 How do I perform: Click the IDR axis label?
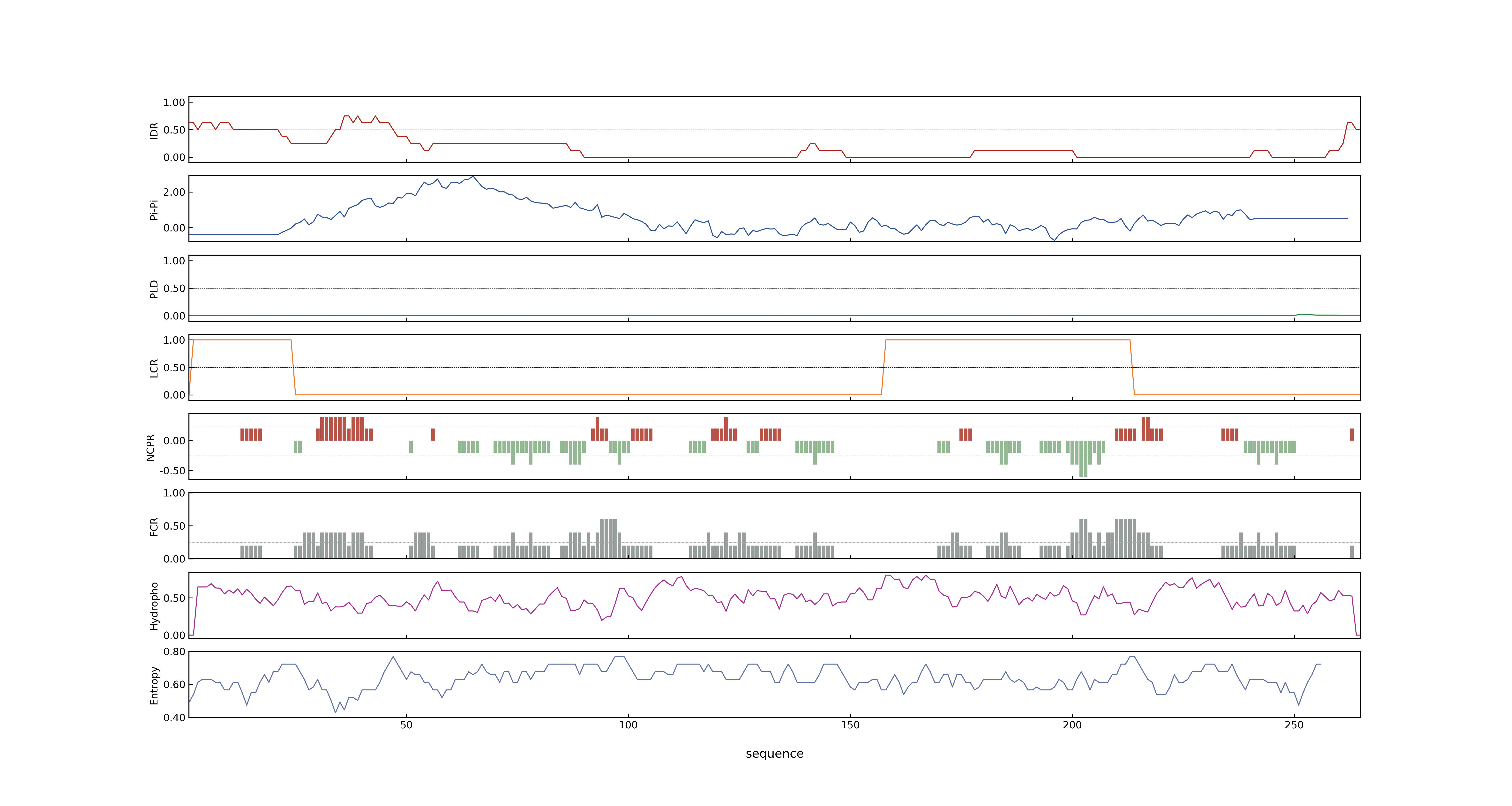click(154, 130)
